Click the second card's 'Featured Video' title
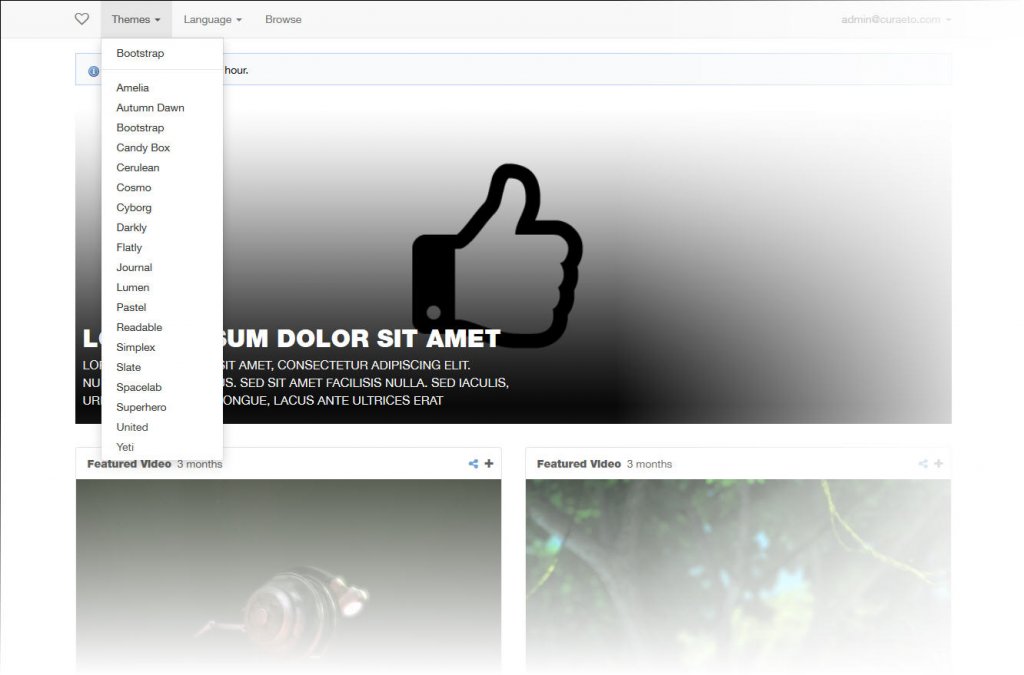 click(x=579, y=464)
